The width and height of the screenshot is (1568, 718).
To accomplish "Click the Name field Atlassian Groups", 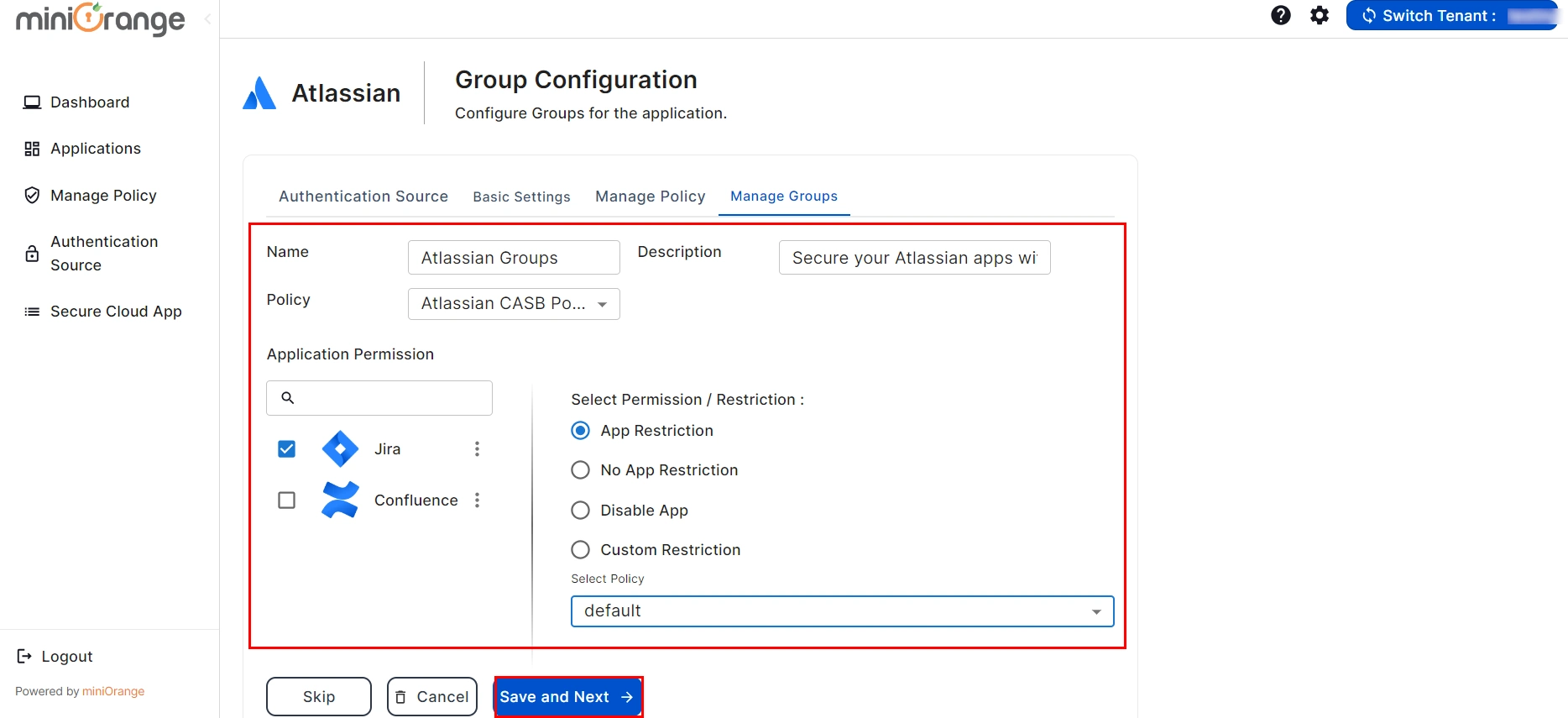I will 514,258.
